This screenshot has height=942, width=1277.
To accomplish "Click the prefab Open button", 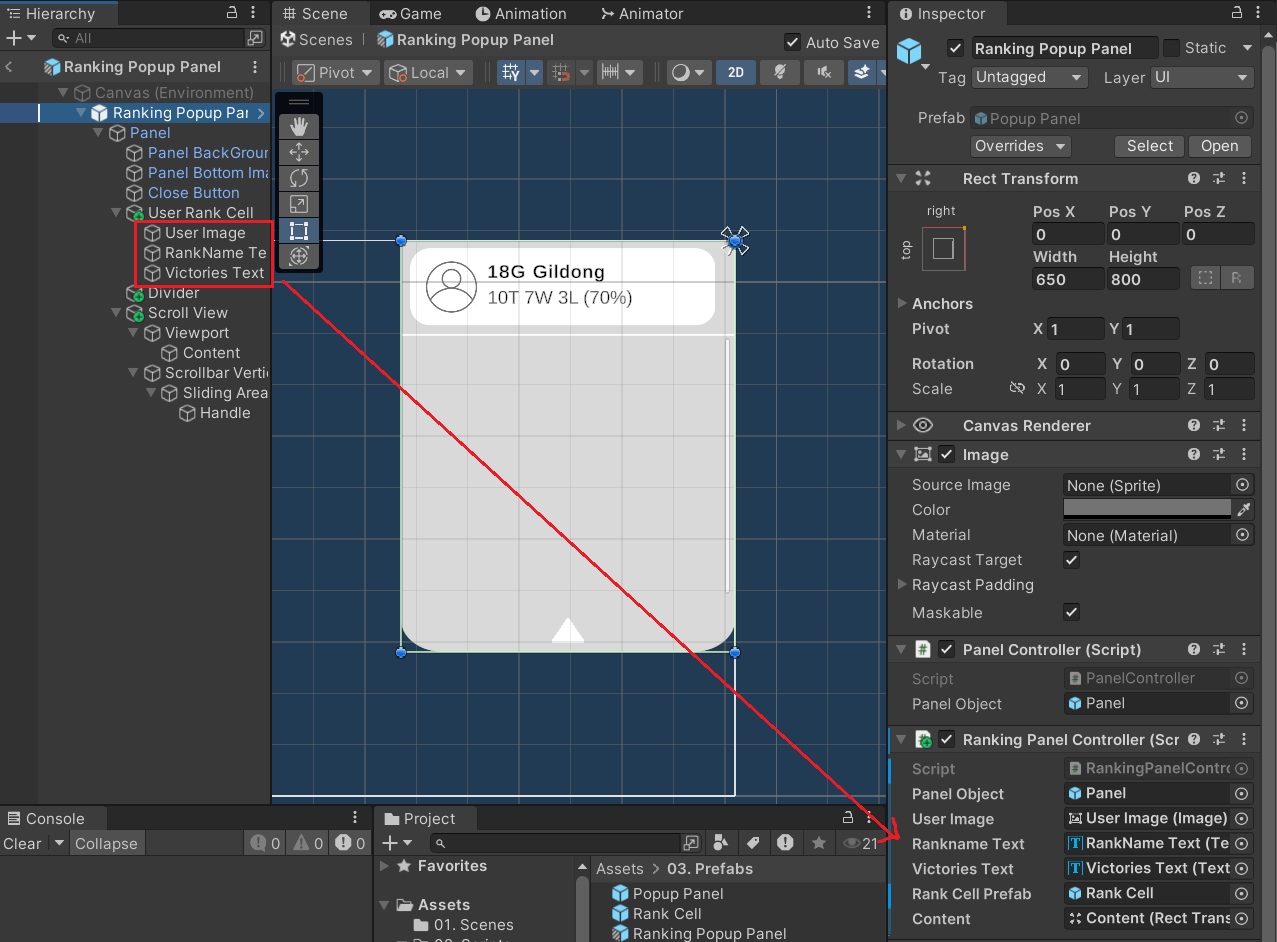I will click(x=1220, y=146).
